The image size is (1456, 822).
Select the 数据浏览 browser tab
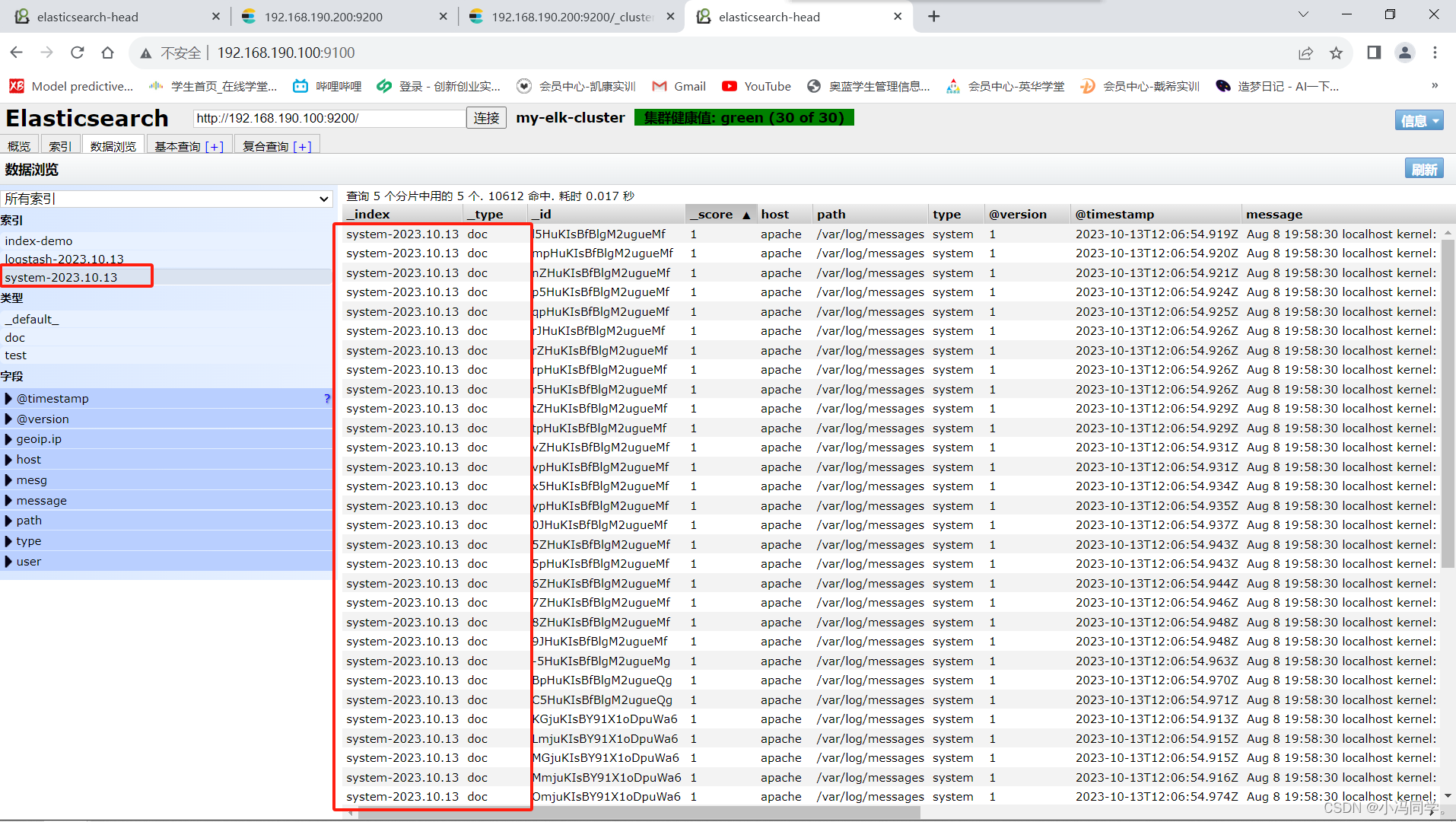113,146
